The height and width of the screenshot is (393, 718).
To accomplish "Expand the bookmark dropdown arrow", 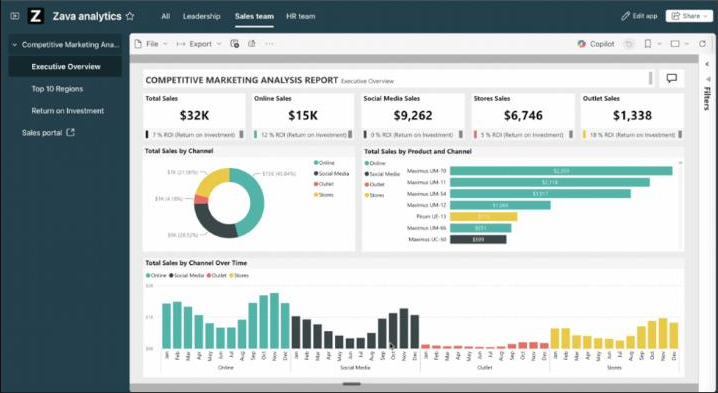I will point(659,44).
